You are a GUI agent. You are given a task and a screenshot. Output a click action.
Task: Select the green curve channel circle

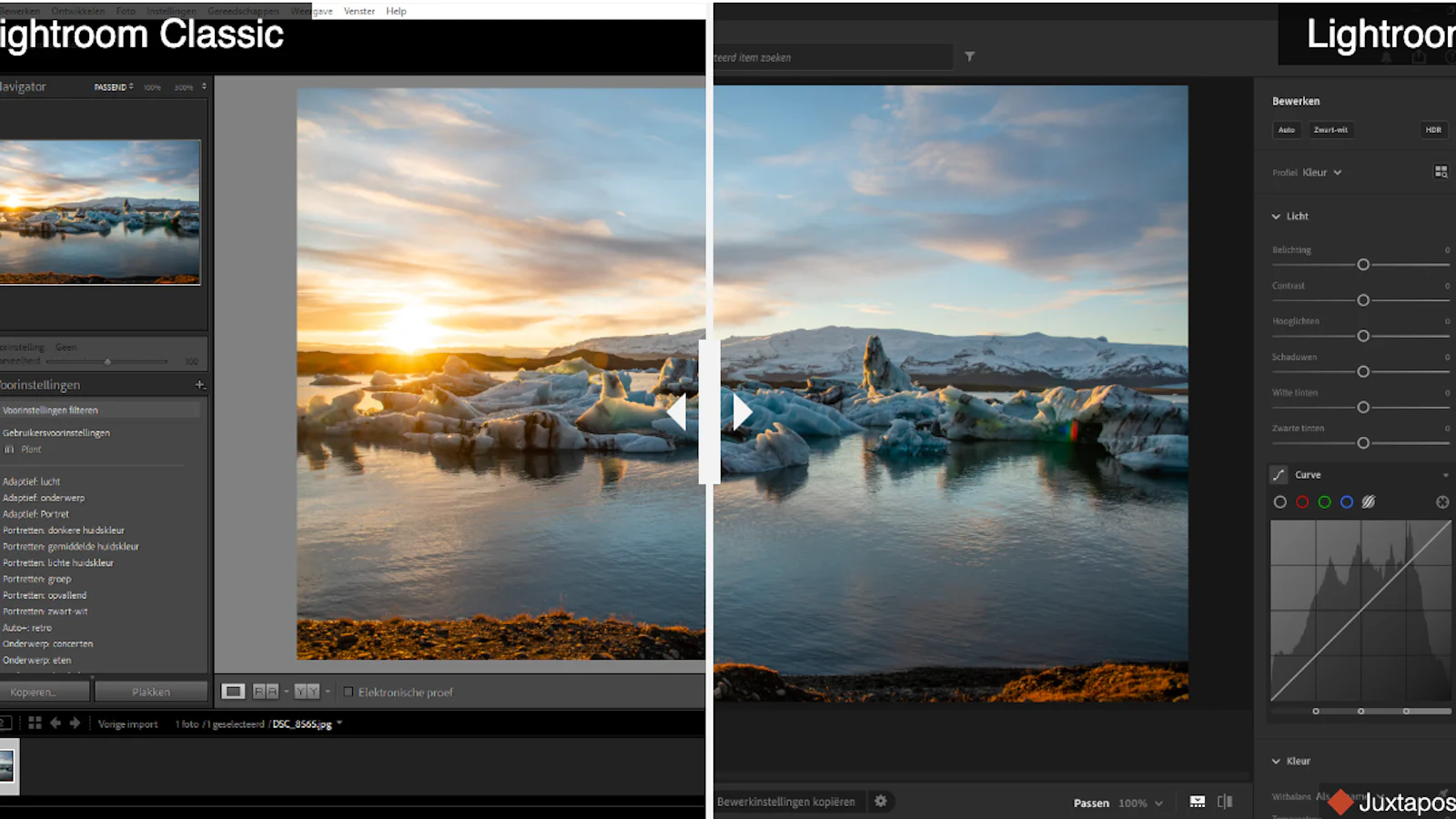(1324, 502)
